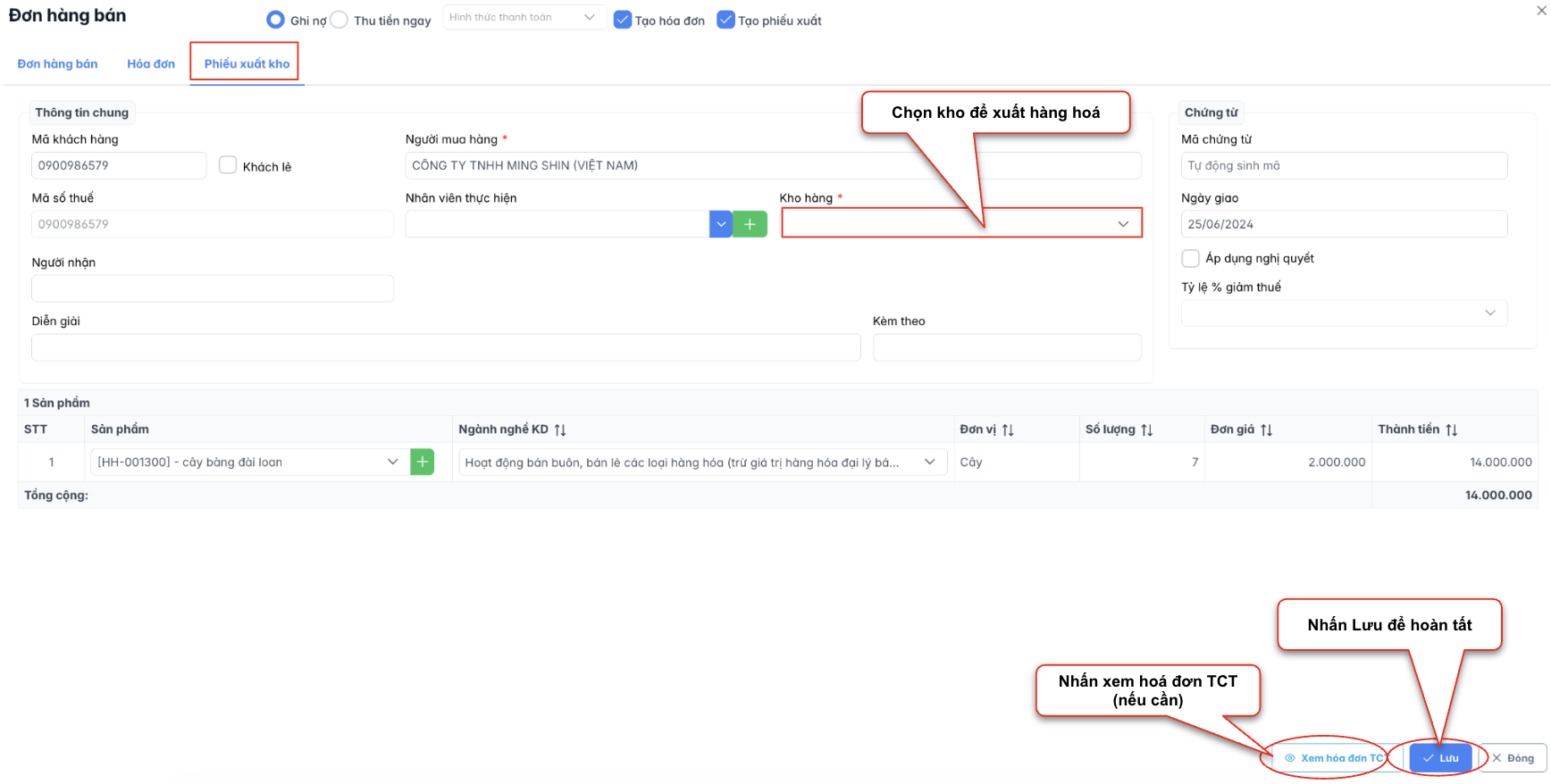Switch to the Hóa đơn tab
1551x784 pixels.
151,63
